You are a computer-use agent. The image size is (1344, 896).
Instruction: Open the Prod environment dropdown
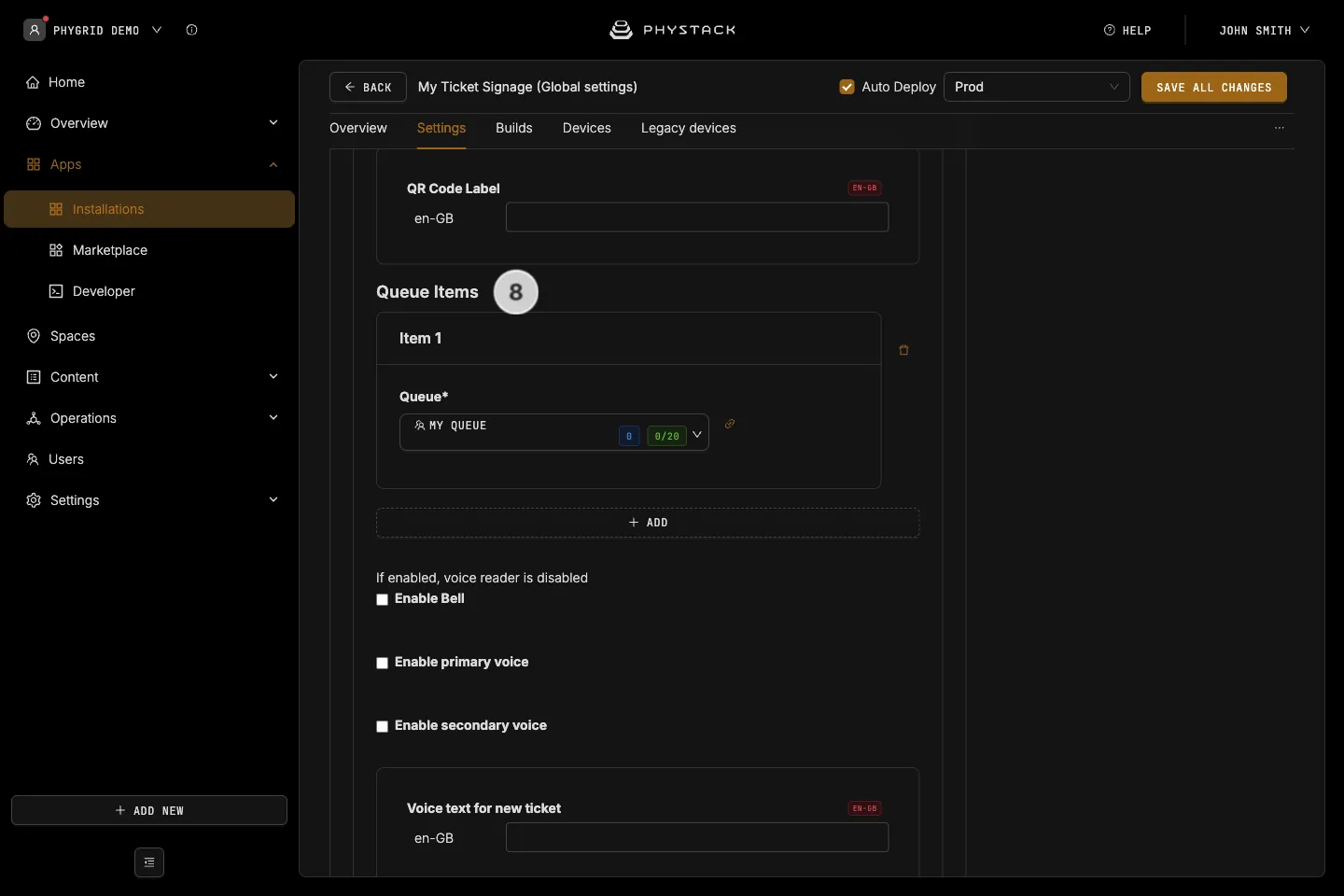pyautogui.click(x=1037, y=87)
